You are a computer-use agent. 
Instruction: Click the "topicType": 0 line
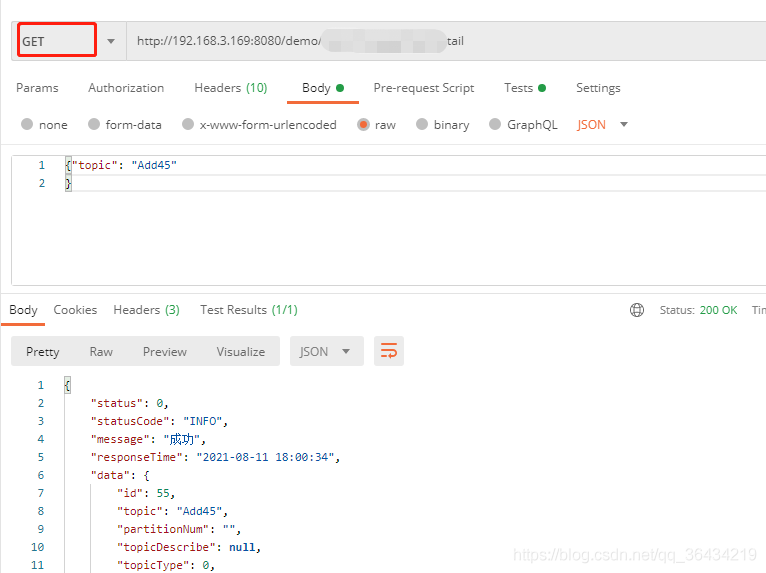[166, 565]
